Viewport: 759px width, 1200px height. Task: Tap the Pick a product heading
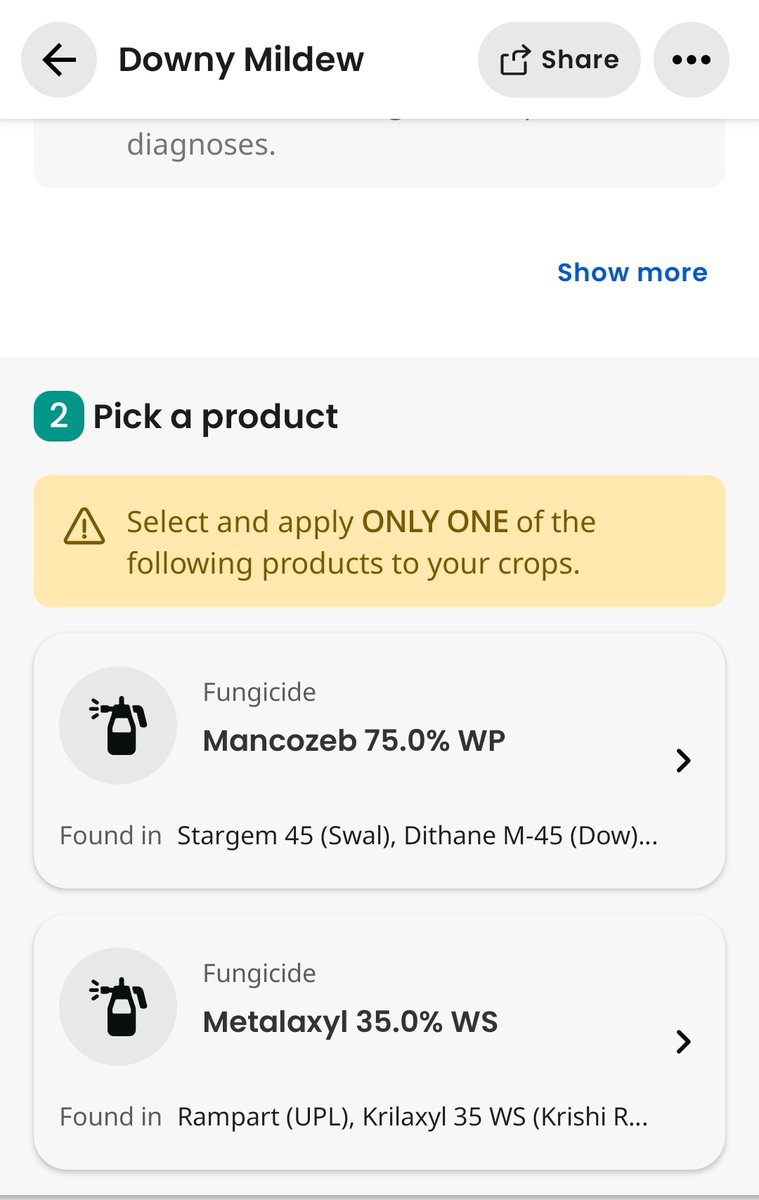coord(216,416)
